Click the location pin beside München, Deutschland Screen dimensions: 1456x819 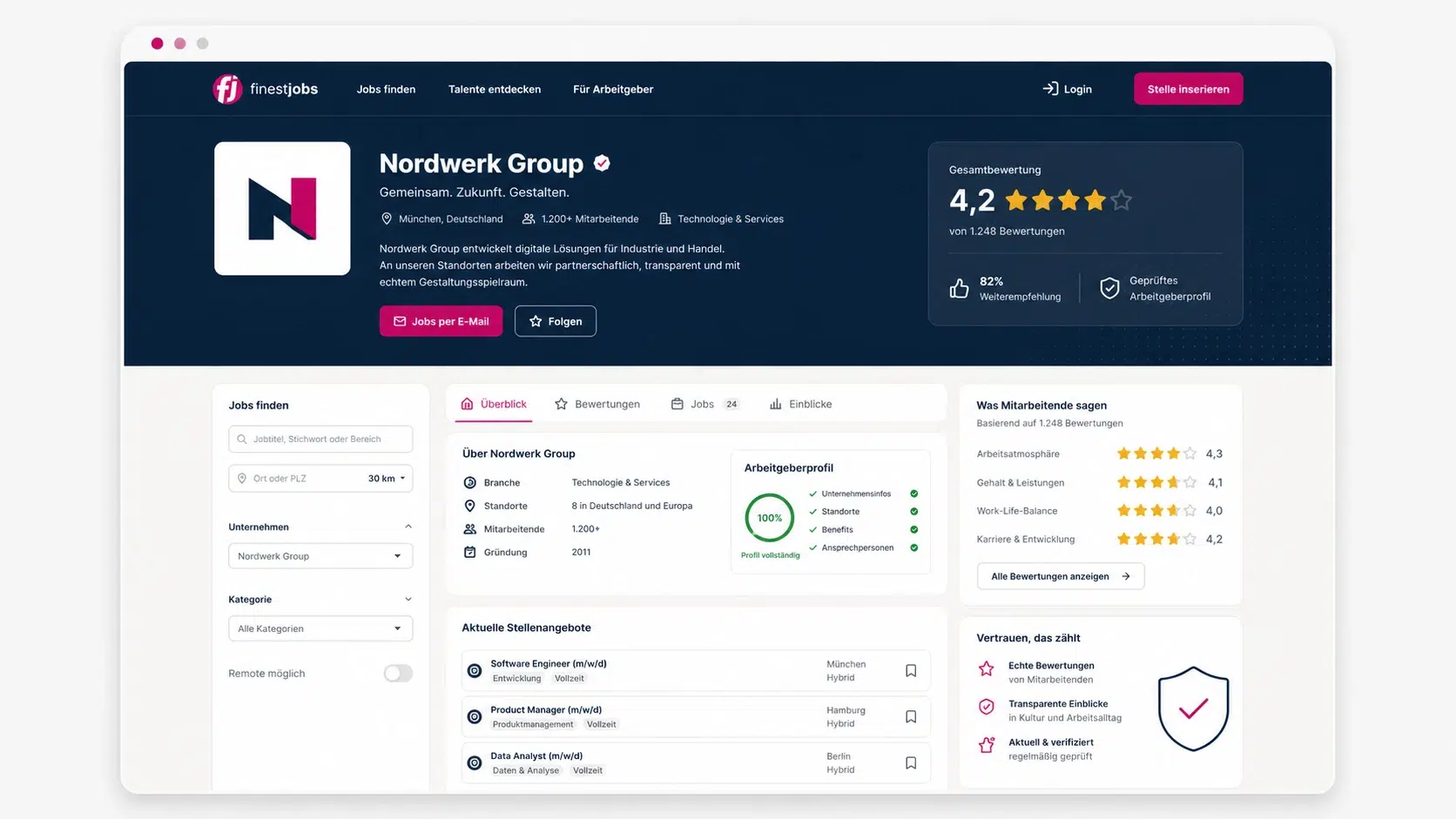387,218
